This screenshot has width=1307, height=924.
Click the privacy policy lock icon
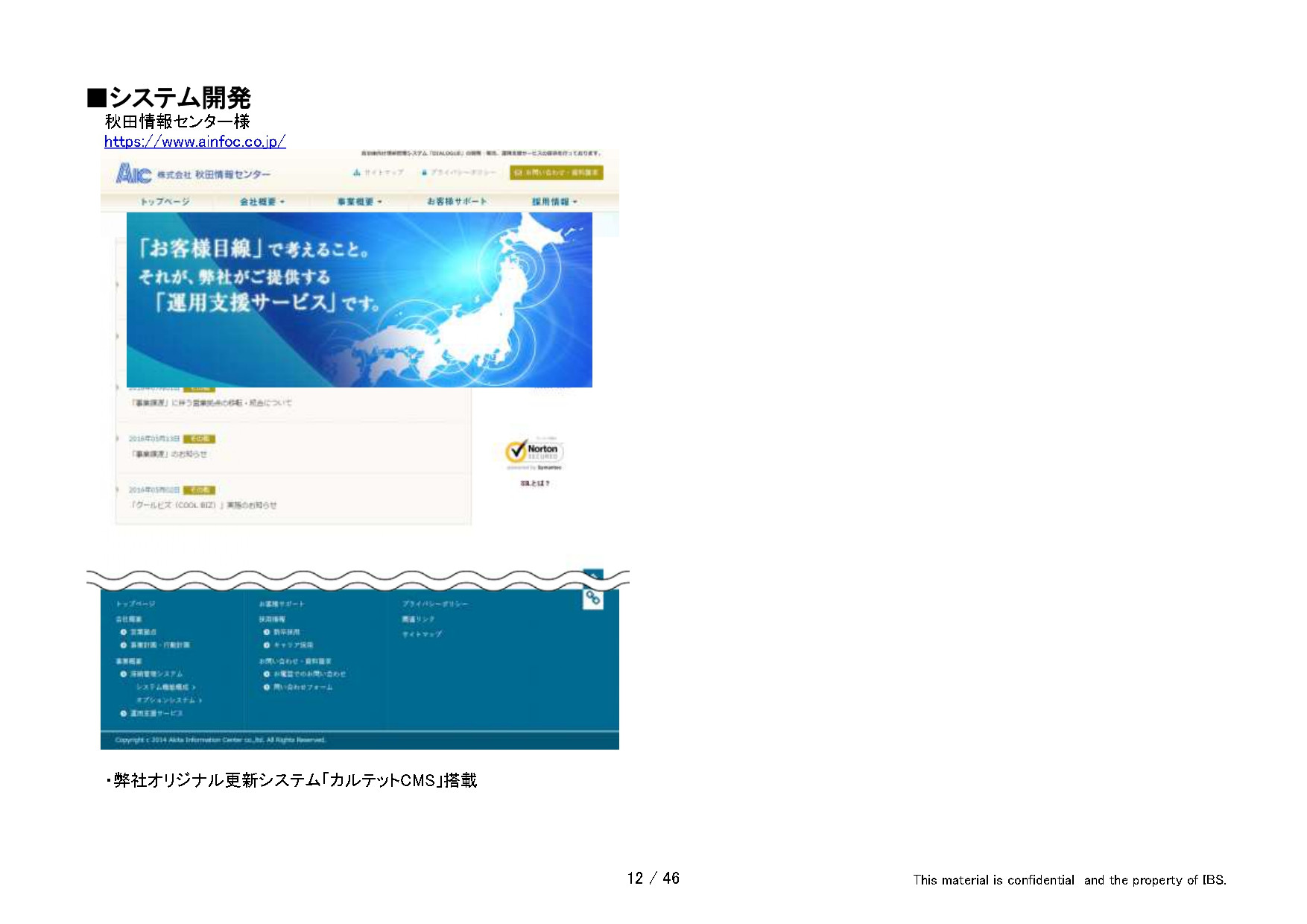pyautogui.click(x=425, y=173)
